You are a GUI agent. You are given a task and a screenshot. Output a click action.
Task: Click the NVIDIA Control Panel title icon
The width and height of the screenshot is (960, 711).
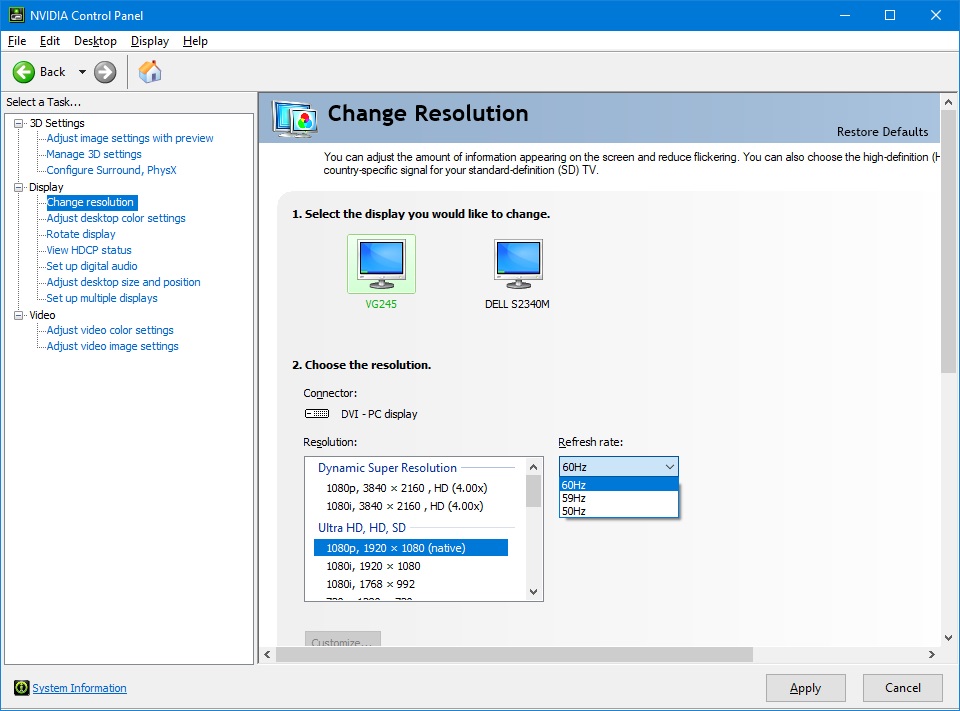(x=13, y=15)
